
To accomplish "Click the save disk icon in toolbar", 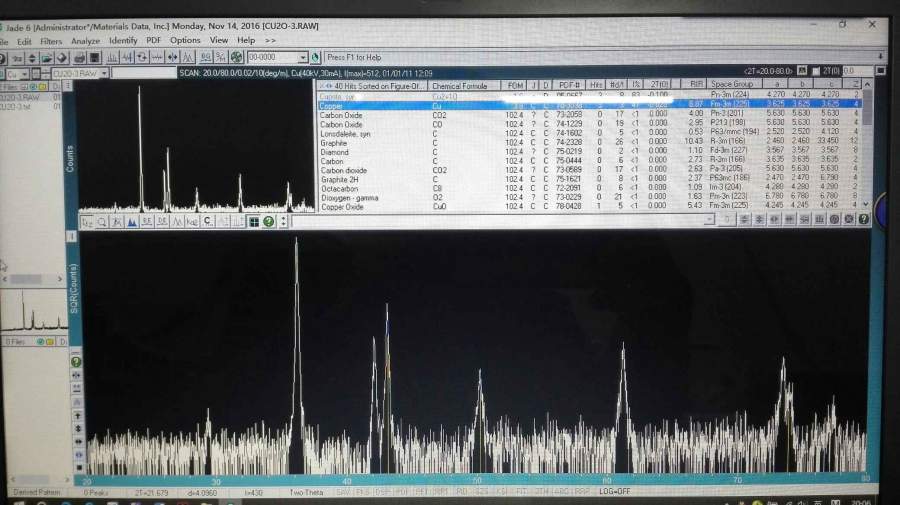I will pyautogui.click(x=95, y=57).
